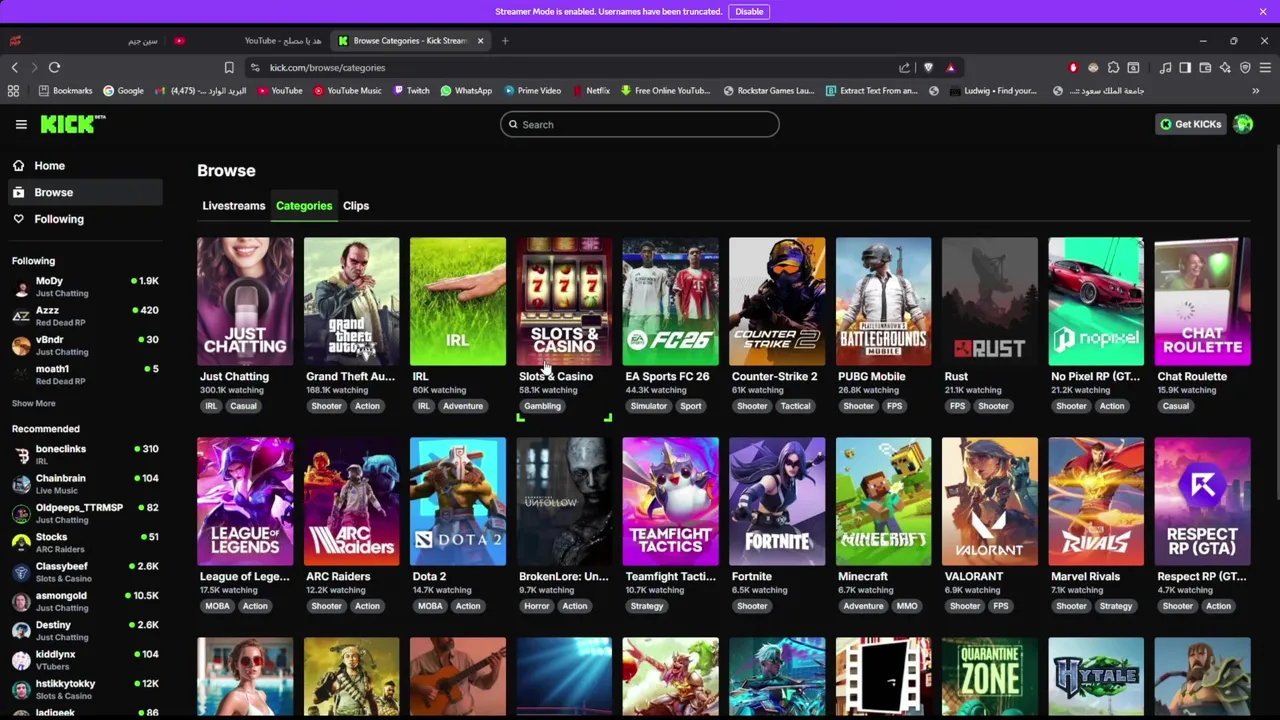
Task: Click the Simulator tag under EA Sports FC 26
Action: pyautogui.click(x=648, y=406)
